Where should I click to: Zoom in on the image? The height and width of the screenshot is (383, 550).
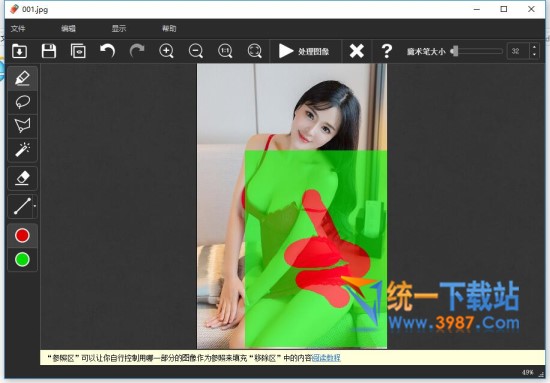166,51
